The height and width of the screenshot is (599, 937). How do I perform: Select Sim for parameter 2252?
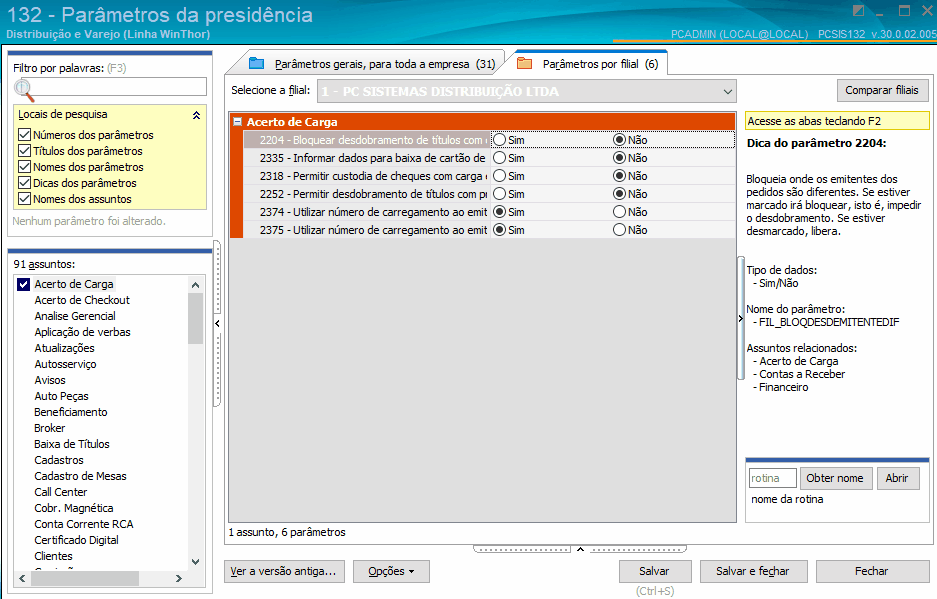(x=500, y=194)
